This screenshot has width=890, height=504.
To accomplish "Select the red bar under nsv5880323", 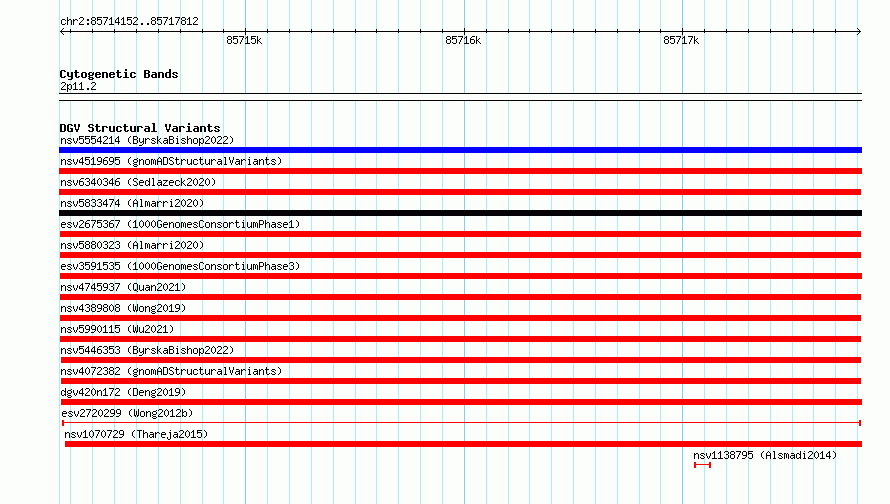I will pyautogui.click(x=460, y=255).
